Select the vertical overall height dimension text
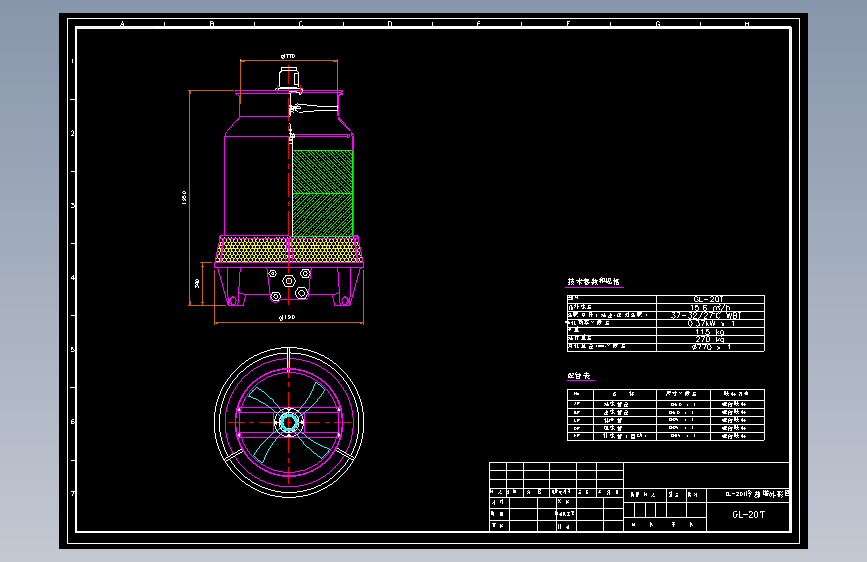The height and width of the screenshot is (562, 867). 184,197
